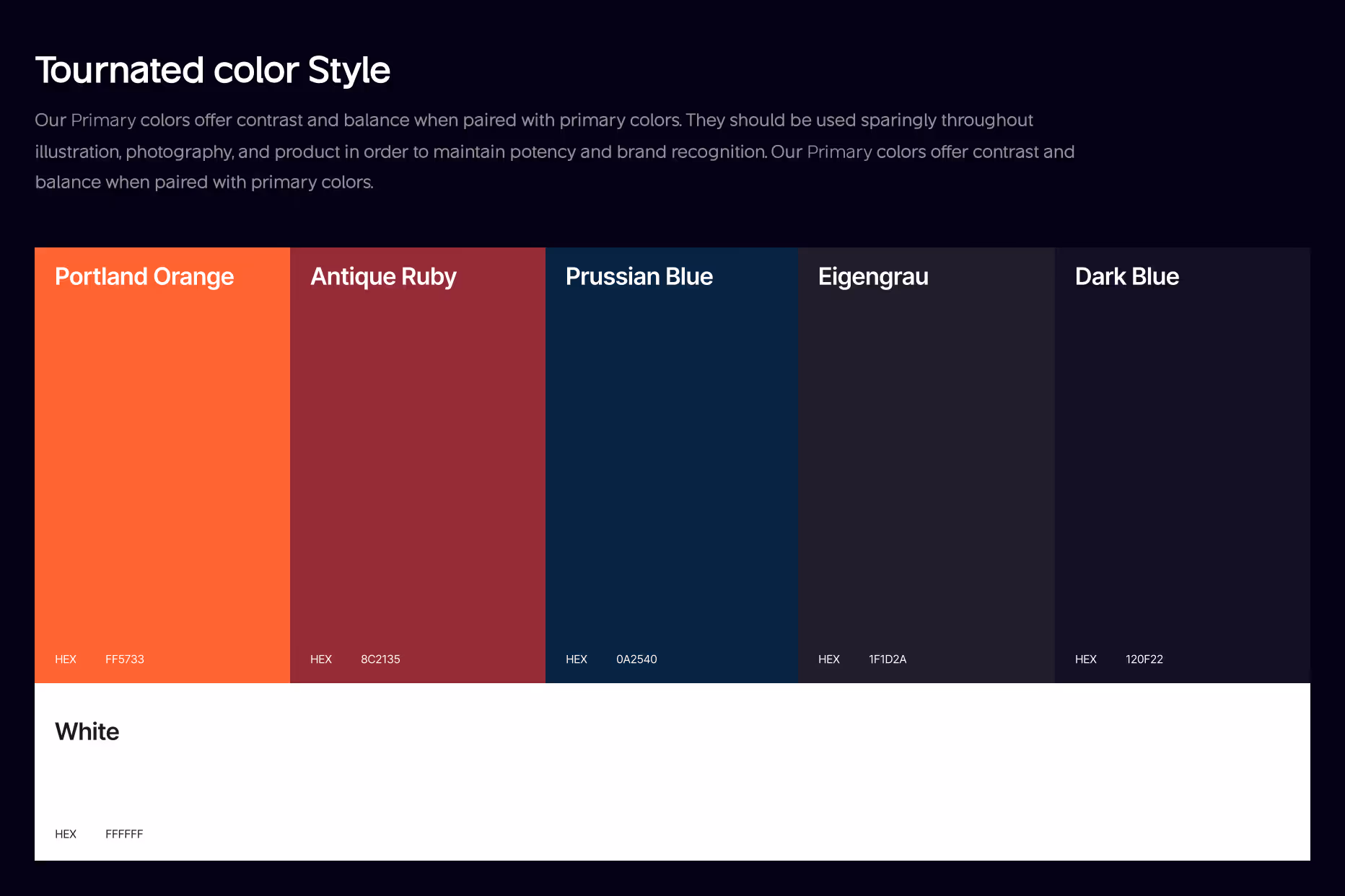Click the 'Portland Orange' title text
Screen dimensions: 1345x896
pos(144,277)
